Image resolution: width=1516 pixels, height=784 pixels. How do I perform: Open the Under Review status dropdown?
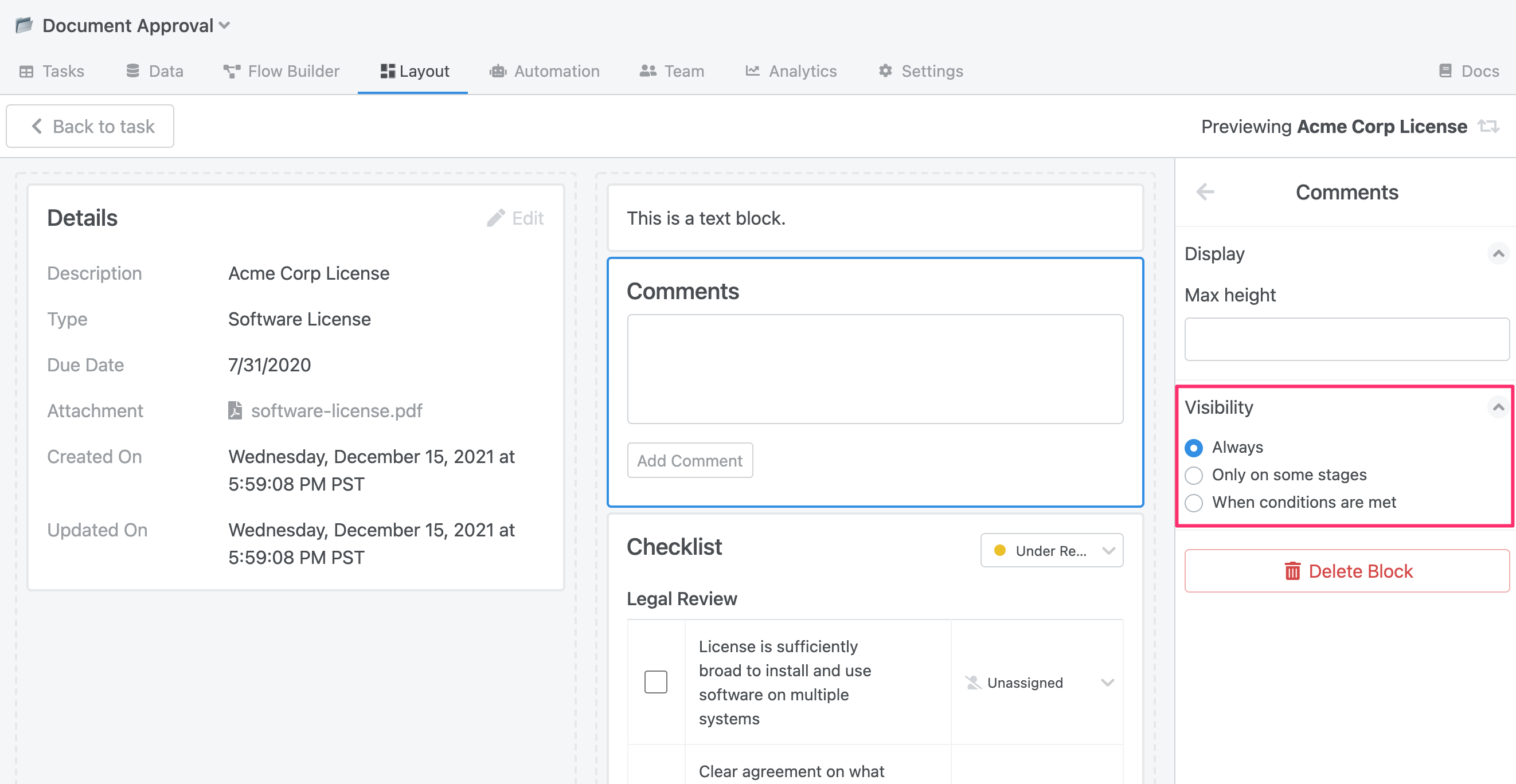pos(1052,550)
